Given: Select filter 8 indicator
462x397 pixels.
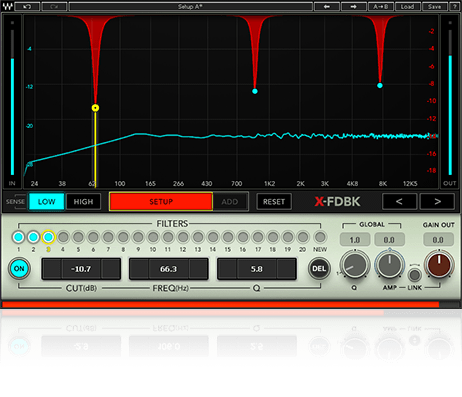Looking at the screenshot, I should click(x=123, y=237).
